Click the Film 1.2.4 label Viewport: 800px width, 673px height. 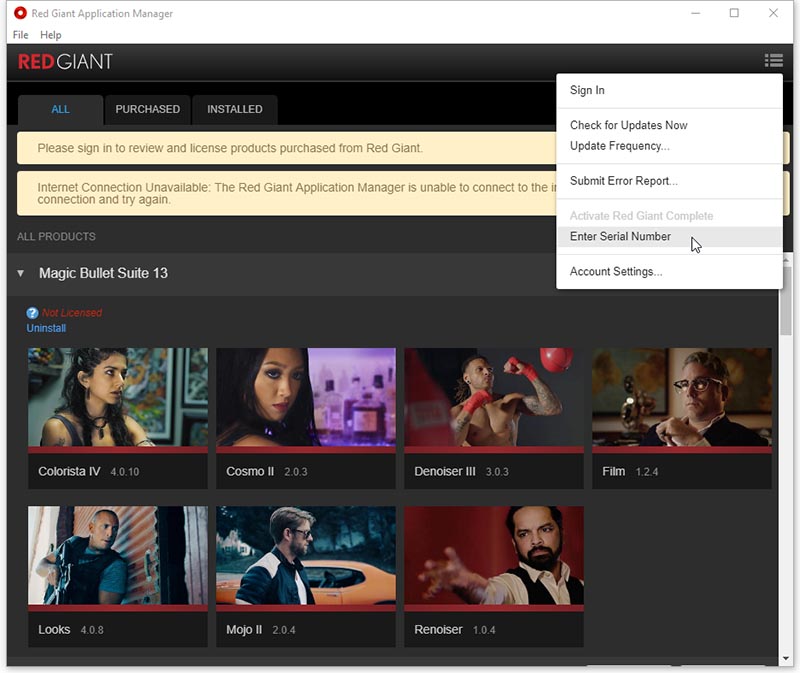pyautogui.click(x=630, y=471)
